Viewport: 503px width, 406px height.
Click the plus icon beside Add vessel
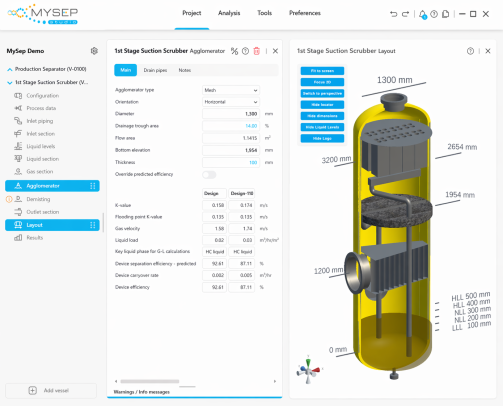click(33, 390)
